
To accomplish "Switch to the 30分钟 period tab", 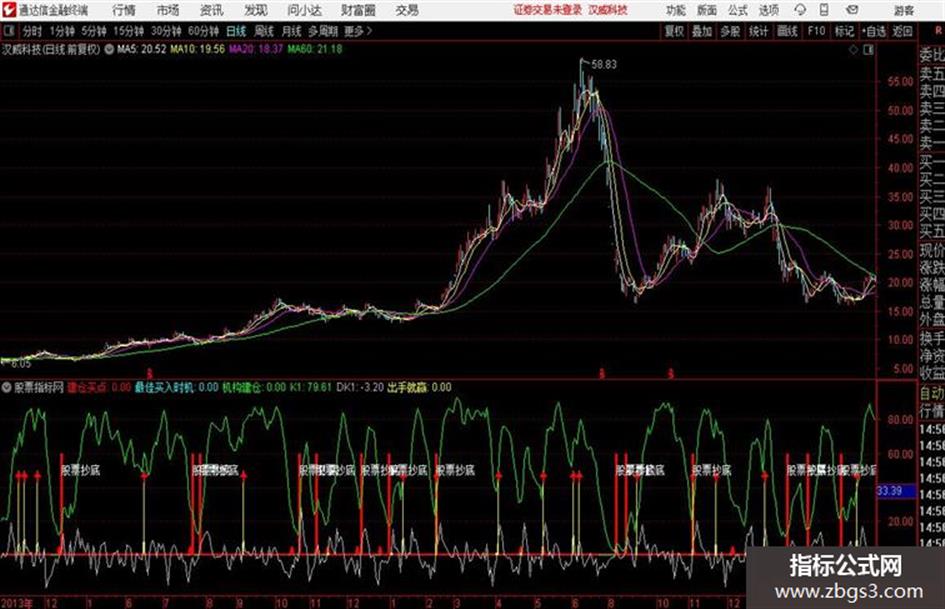I will point(166,31).
